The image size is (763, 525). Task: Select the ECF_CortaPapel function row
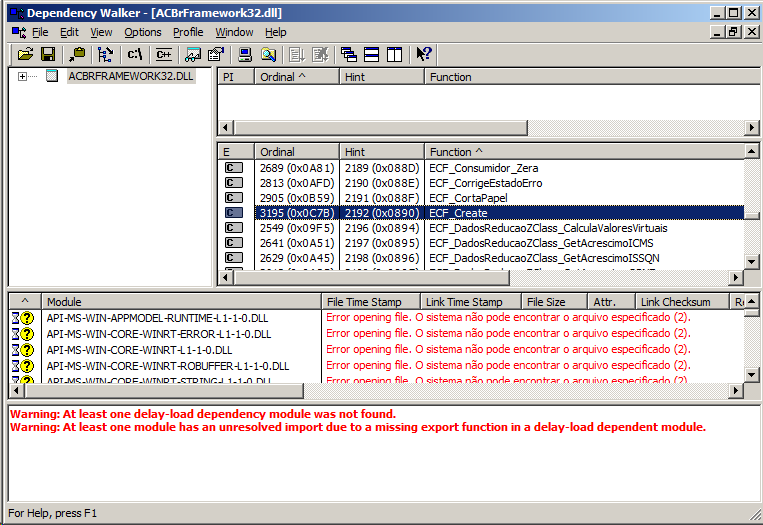(481, 198)
